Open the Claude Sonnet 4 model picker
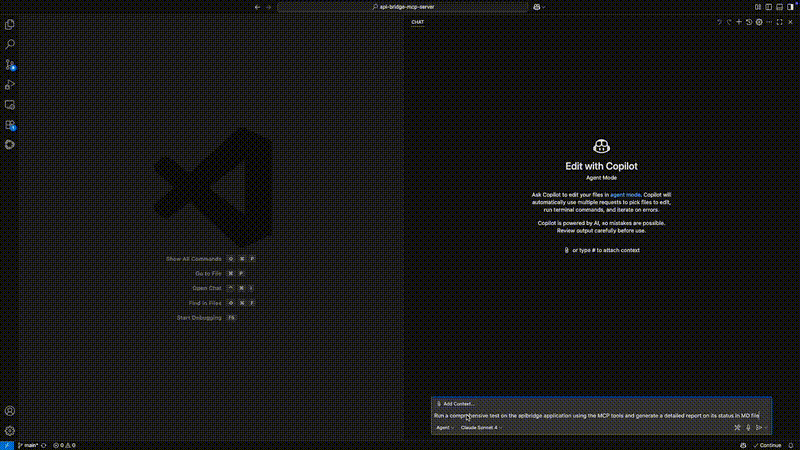Image resolution: width=800 pixels, height=450 pixels. tap(481, 427)
